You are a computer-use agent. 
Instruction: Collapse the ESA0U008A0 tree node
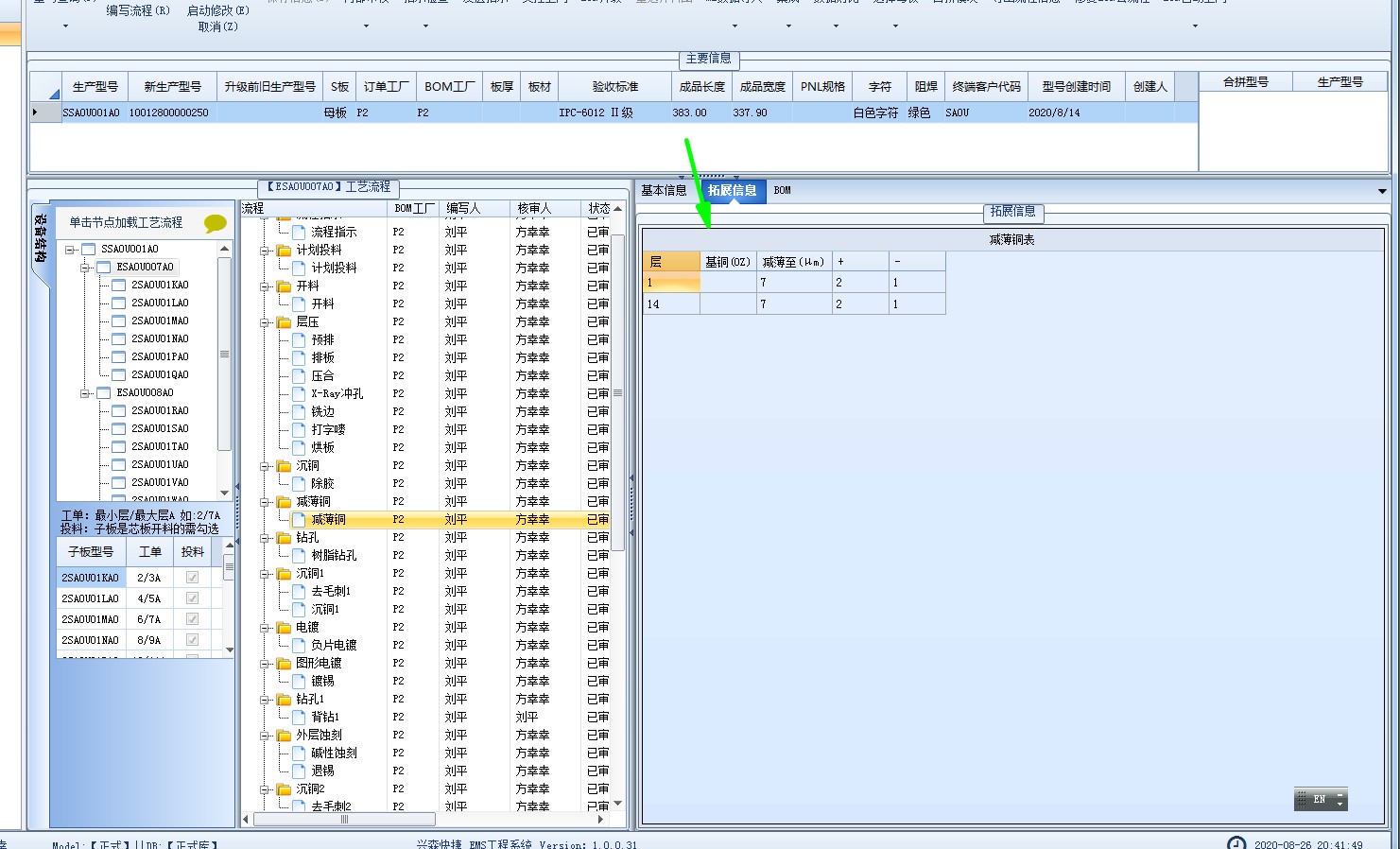pos(85,393)
